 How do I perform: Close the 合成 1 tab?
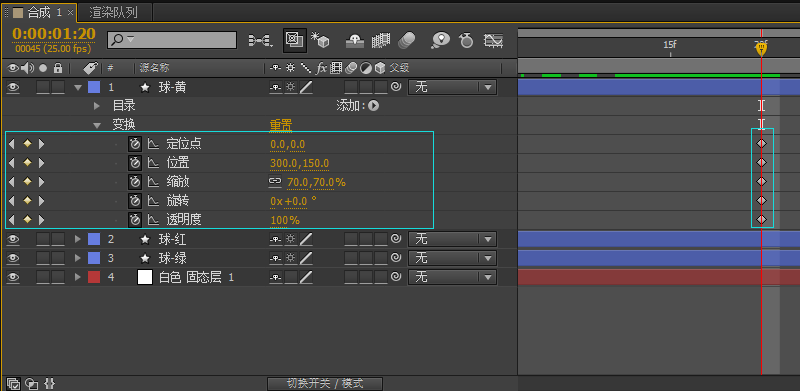coord(70,13)
